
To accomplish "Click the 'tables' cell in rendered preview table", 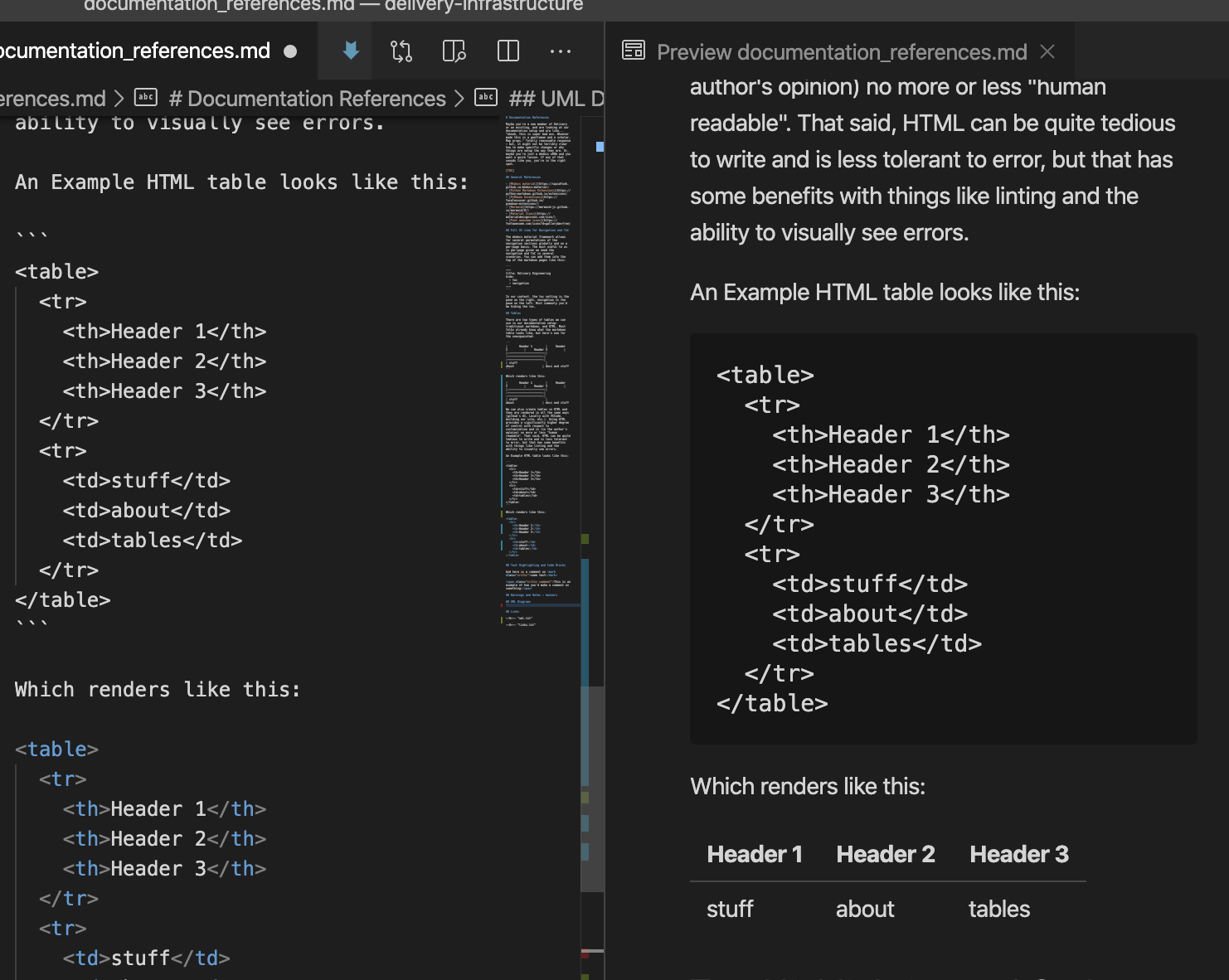I will [x=999, y=910].
